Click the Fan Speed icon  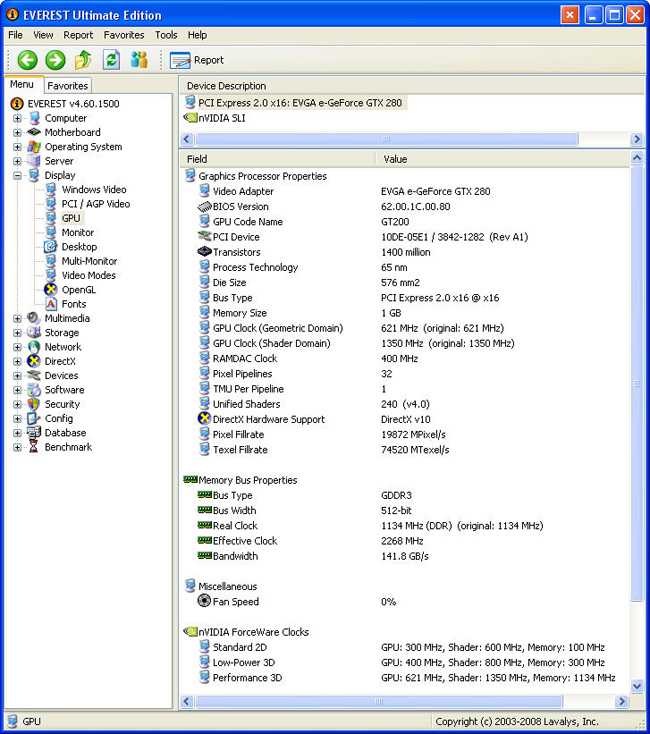click(204, 601)
